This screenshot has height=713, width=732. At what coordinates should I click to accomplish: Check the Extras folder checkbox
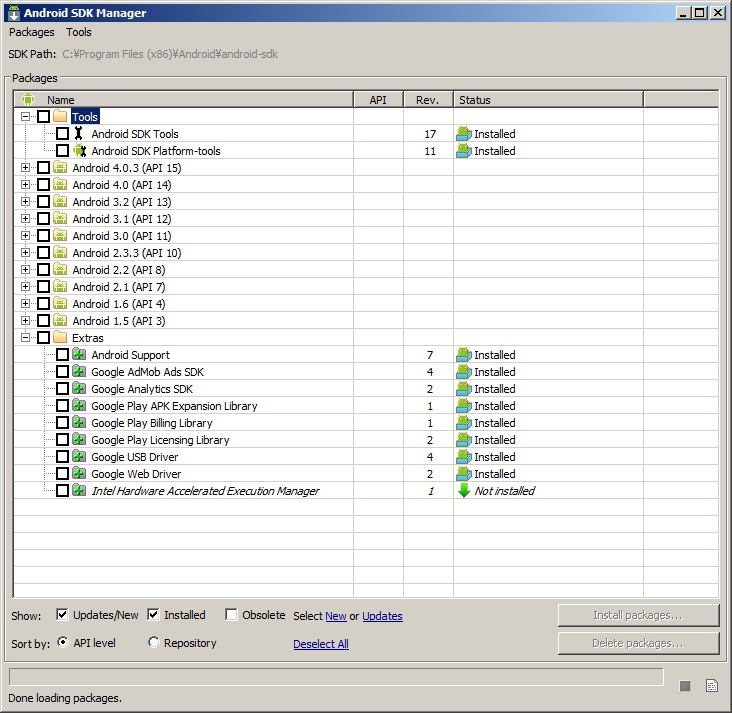click(43, 337)
